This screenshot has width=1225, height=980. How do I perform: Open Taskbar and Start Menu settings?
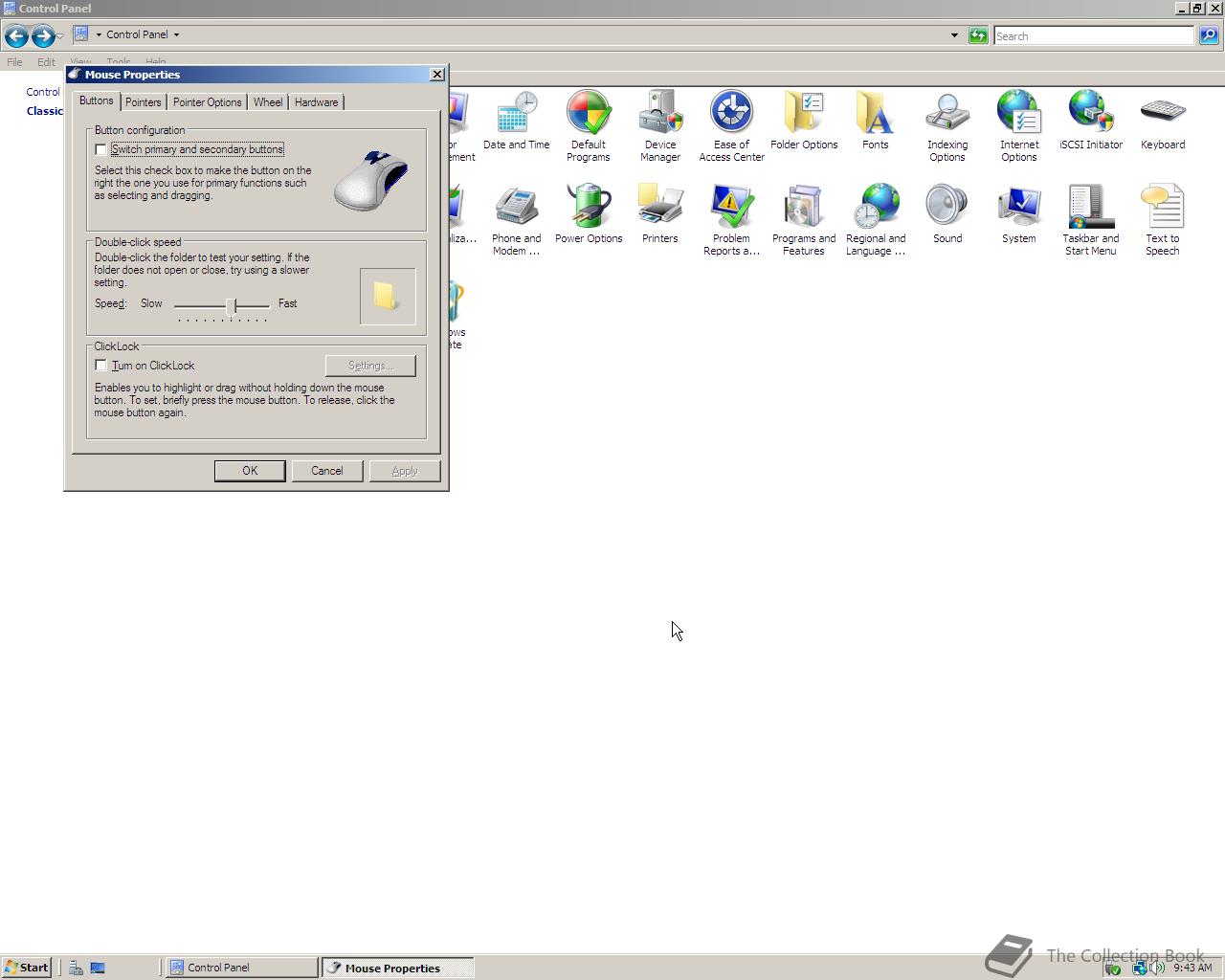pyautogui.click(x=1091, y=220)
